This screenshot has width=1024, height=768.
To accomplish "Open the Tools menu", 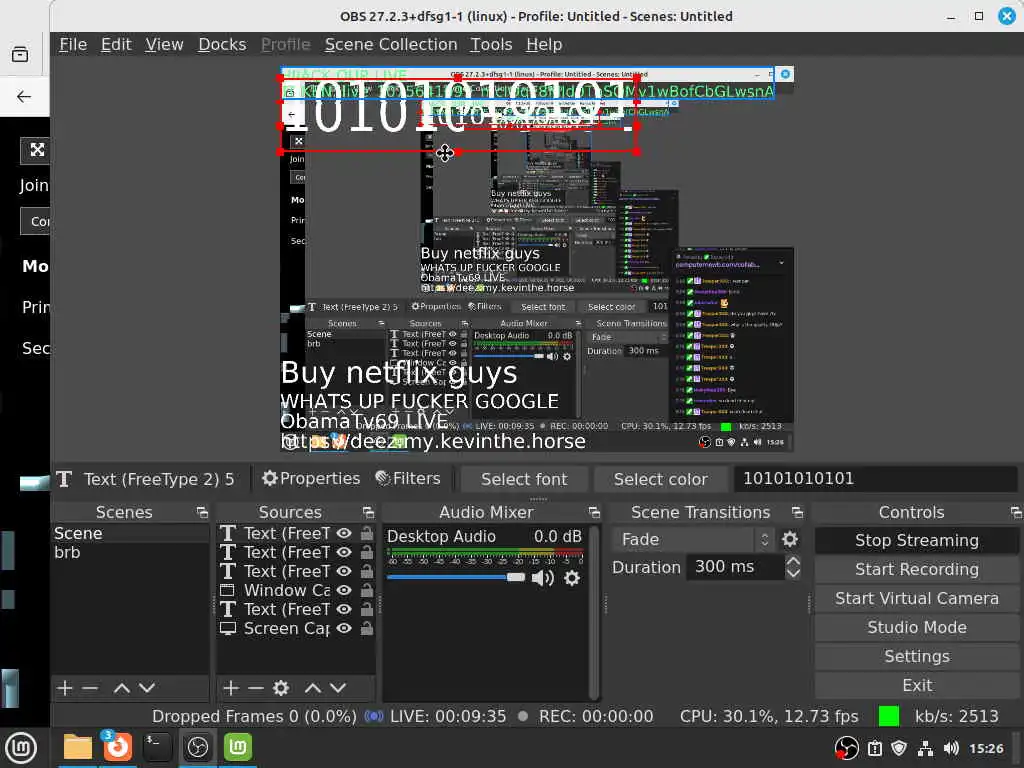I will 491,44.
